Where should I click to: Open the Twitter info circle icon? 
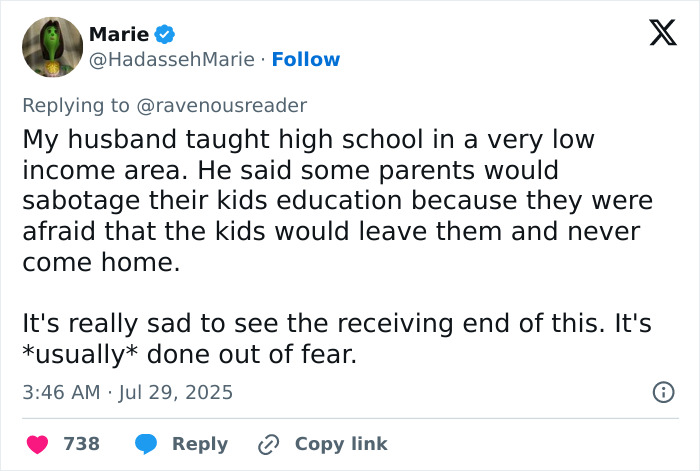point(664,392)
